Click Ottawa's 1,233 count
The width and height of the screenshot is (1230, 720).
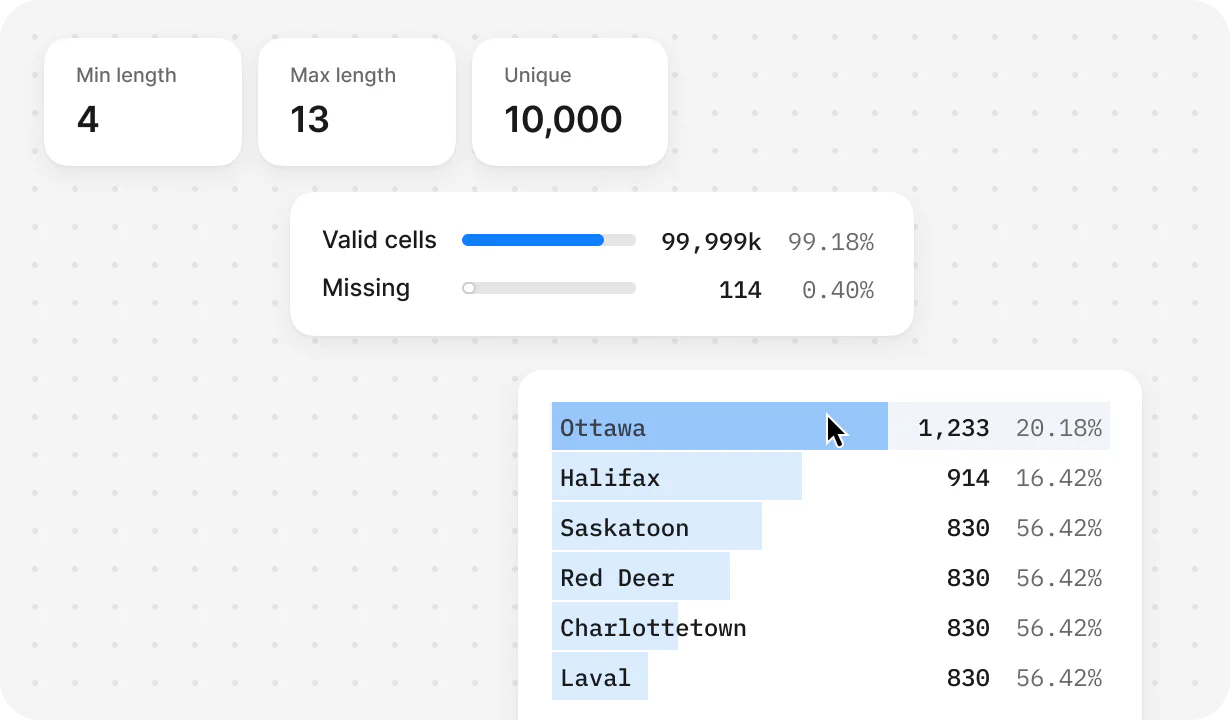(953, 428)
